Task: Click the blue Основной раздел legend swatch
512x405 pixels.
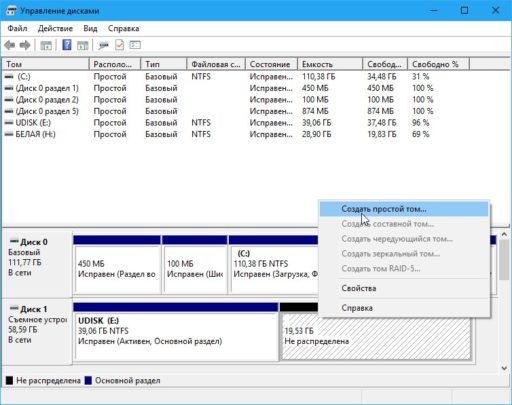Action: 88,380
